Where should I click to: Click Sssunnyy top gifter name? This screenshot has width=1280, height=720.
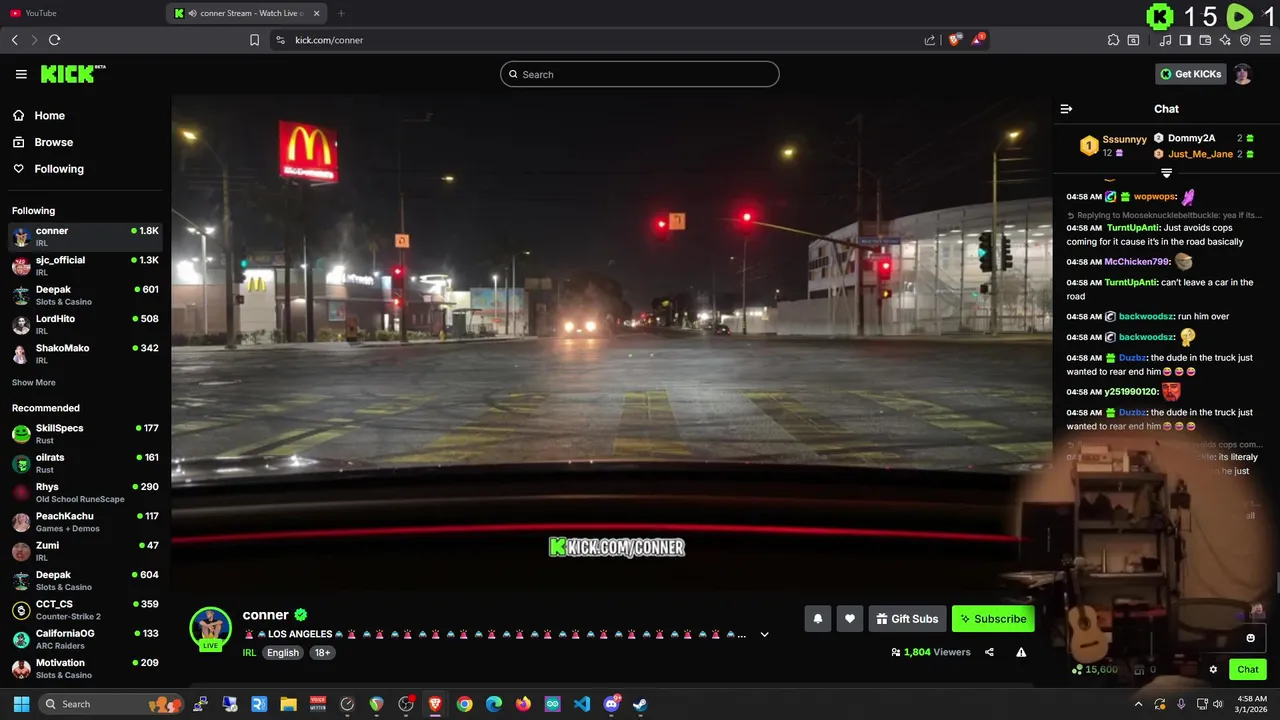tap(1125, 139)
